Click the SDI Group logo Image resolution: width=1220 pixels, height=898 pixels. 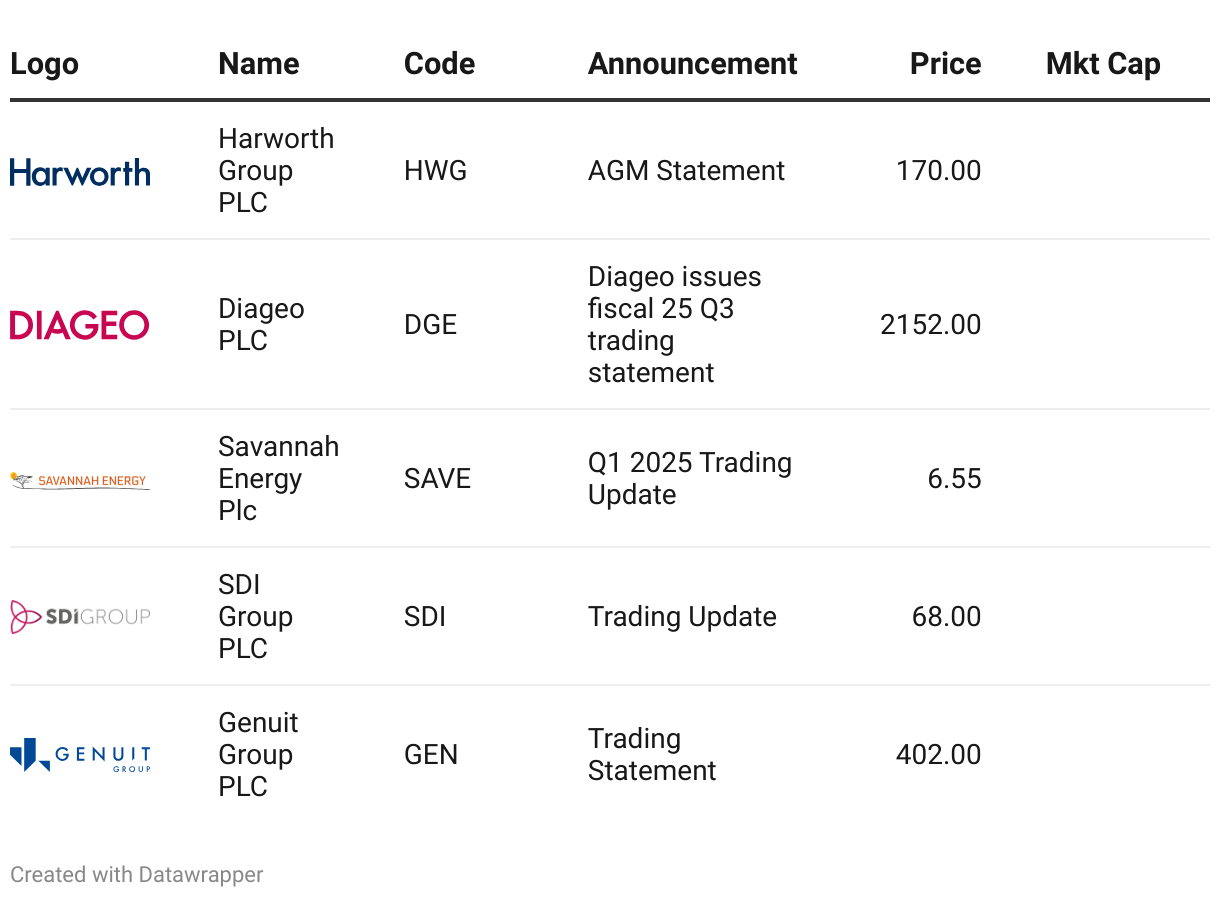tap(80, 617)
